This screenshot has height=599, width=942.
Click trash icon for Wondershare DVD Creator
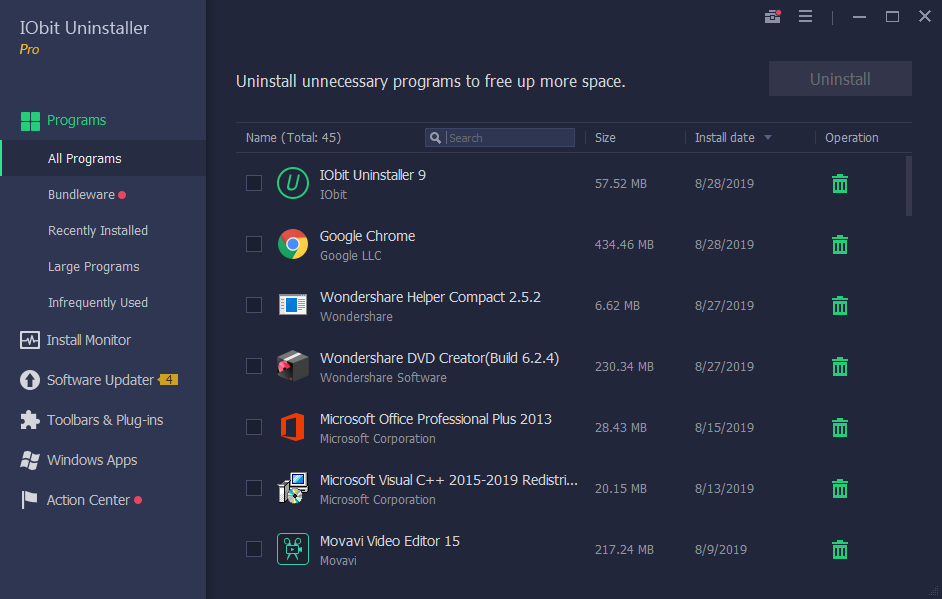[x=840, y=366]
